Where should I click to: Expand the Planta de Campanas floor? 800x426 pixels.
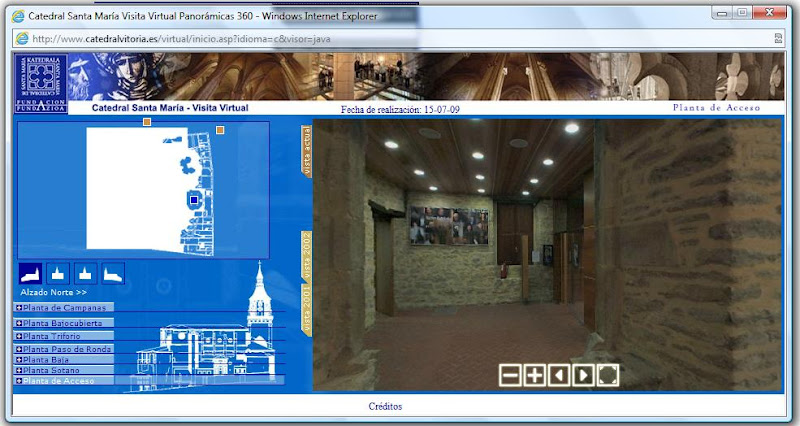64,308
